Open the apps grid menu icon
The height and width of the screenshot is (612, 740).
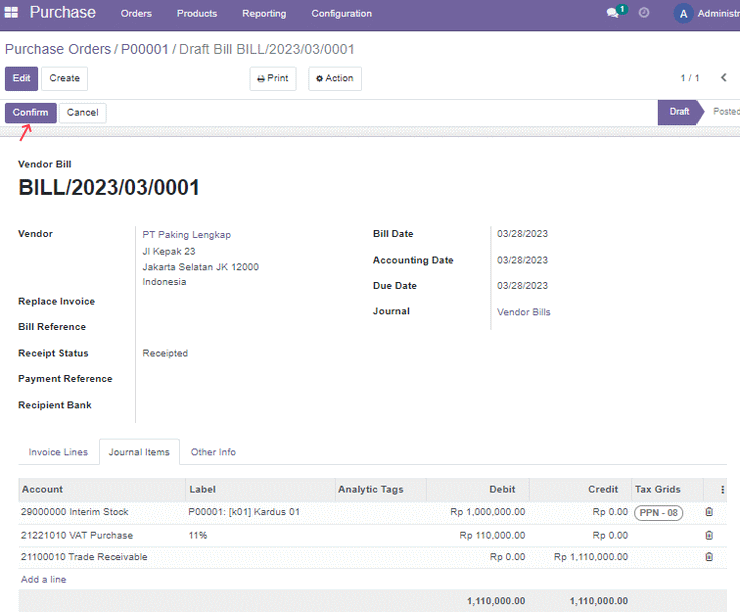coord(11,13)
